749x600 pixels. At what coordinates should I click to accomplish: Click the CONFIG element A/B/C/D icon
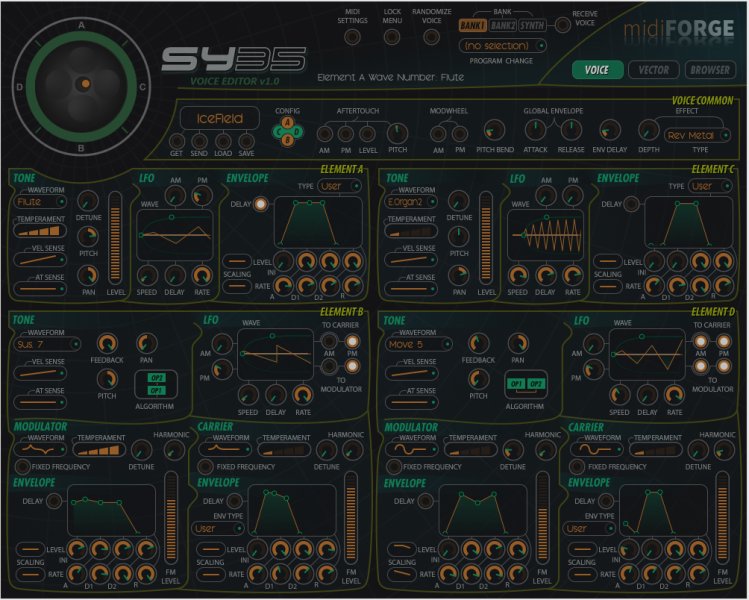point(287,131)
